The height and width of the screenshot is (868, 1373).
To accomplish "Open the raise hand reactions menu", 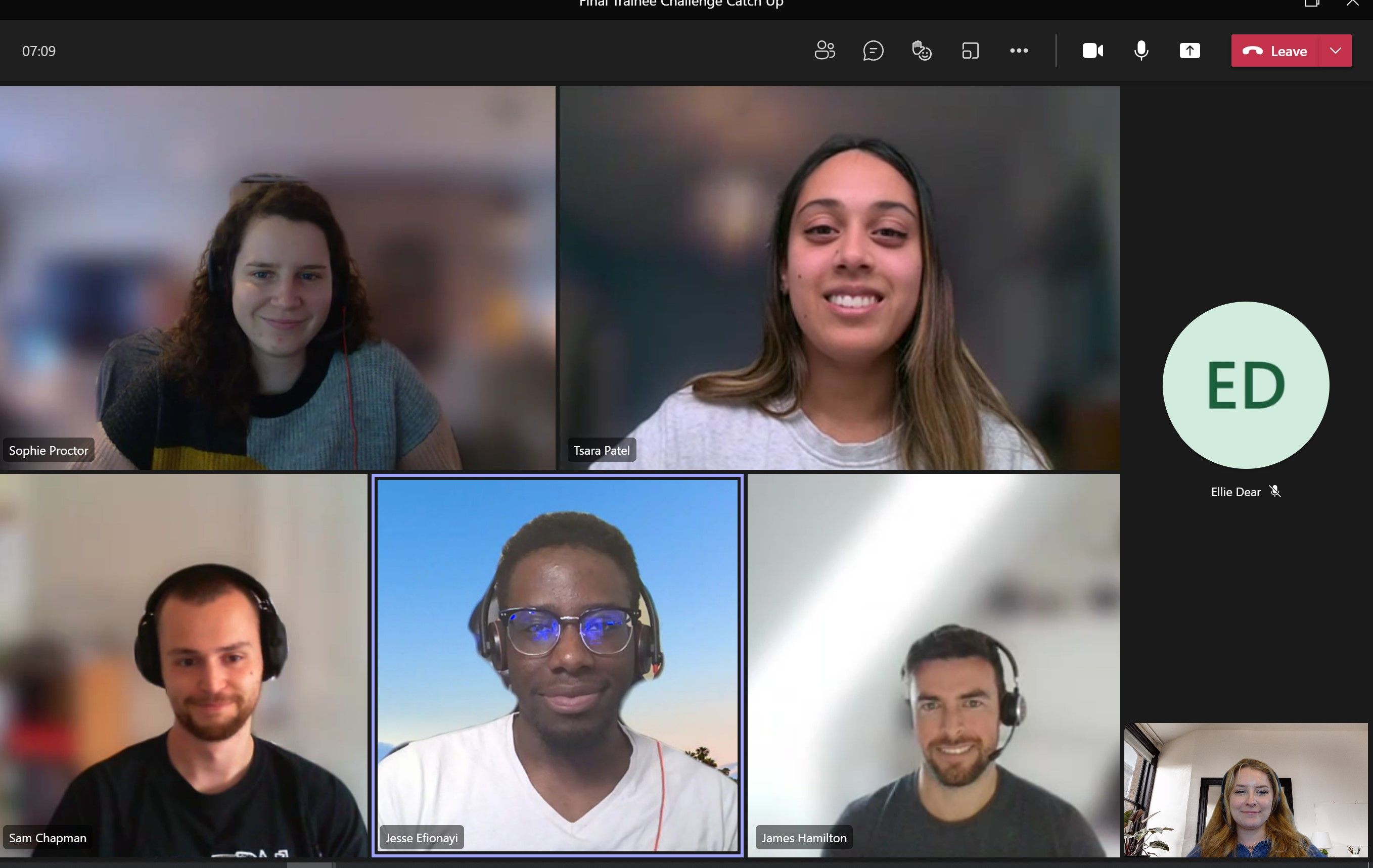I will click(x=922, y=51).
